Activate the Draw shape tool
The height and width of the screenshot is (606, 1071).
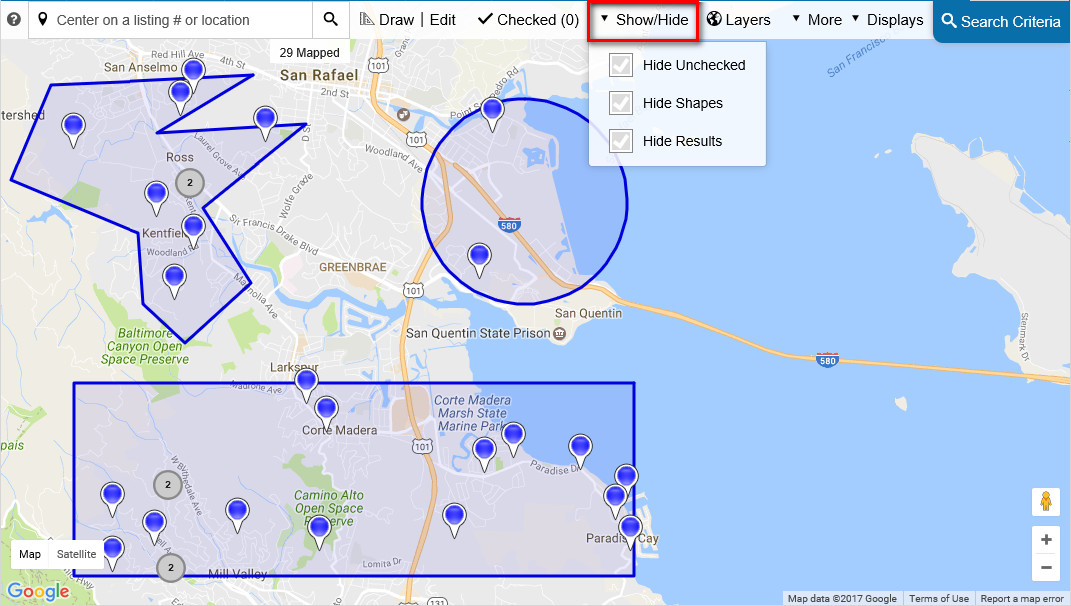[x=387, y=20]
